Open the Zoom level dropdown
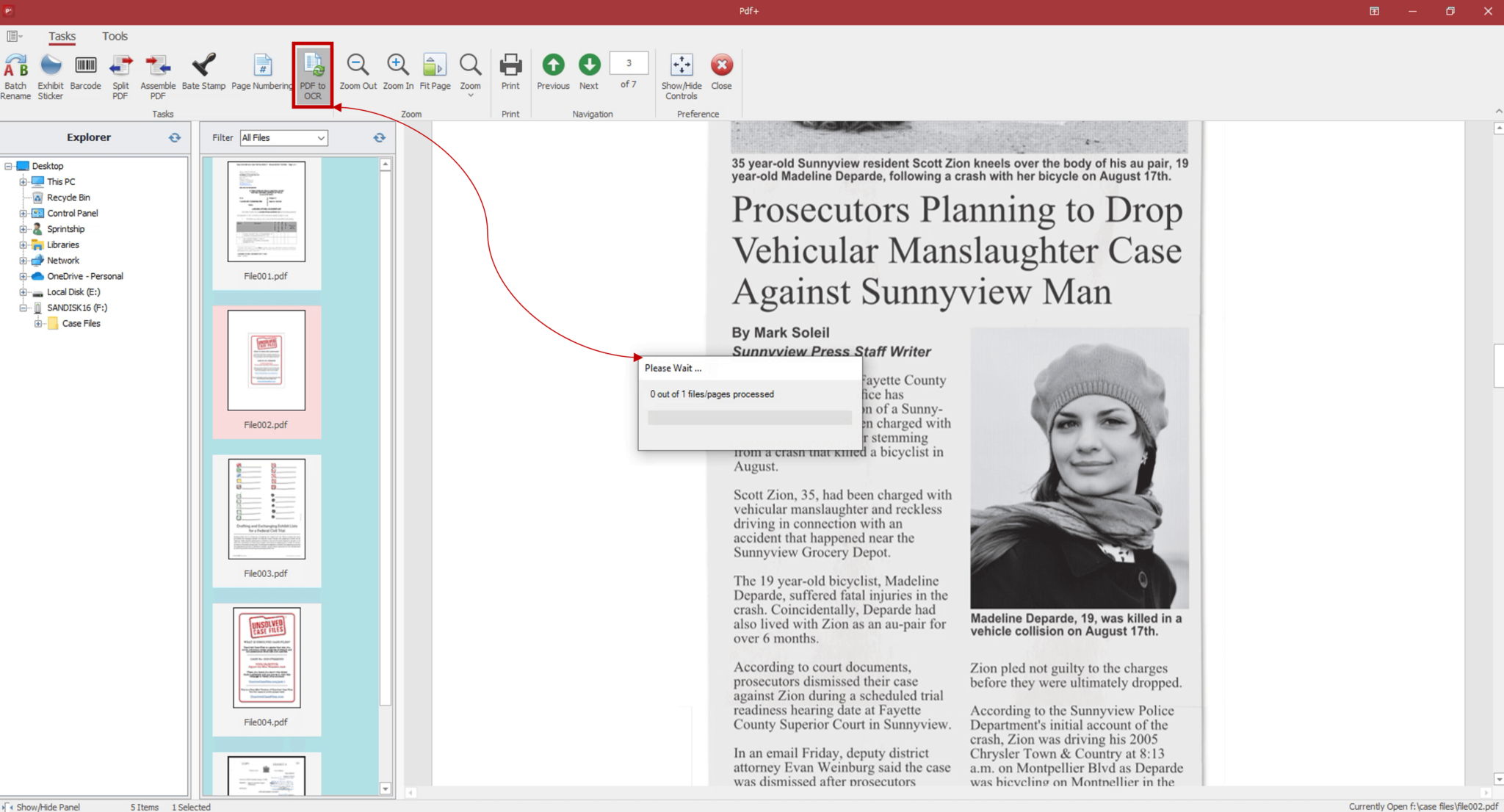Image resolution: width=1504 pixels, height=812 pixels. [470, 76]
